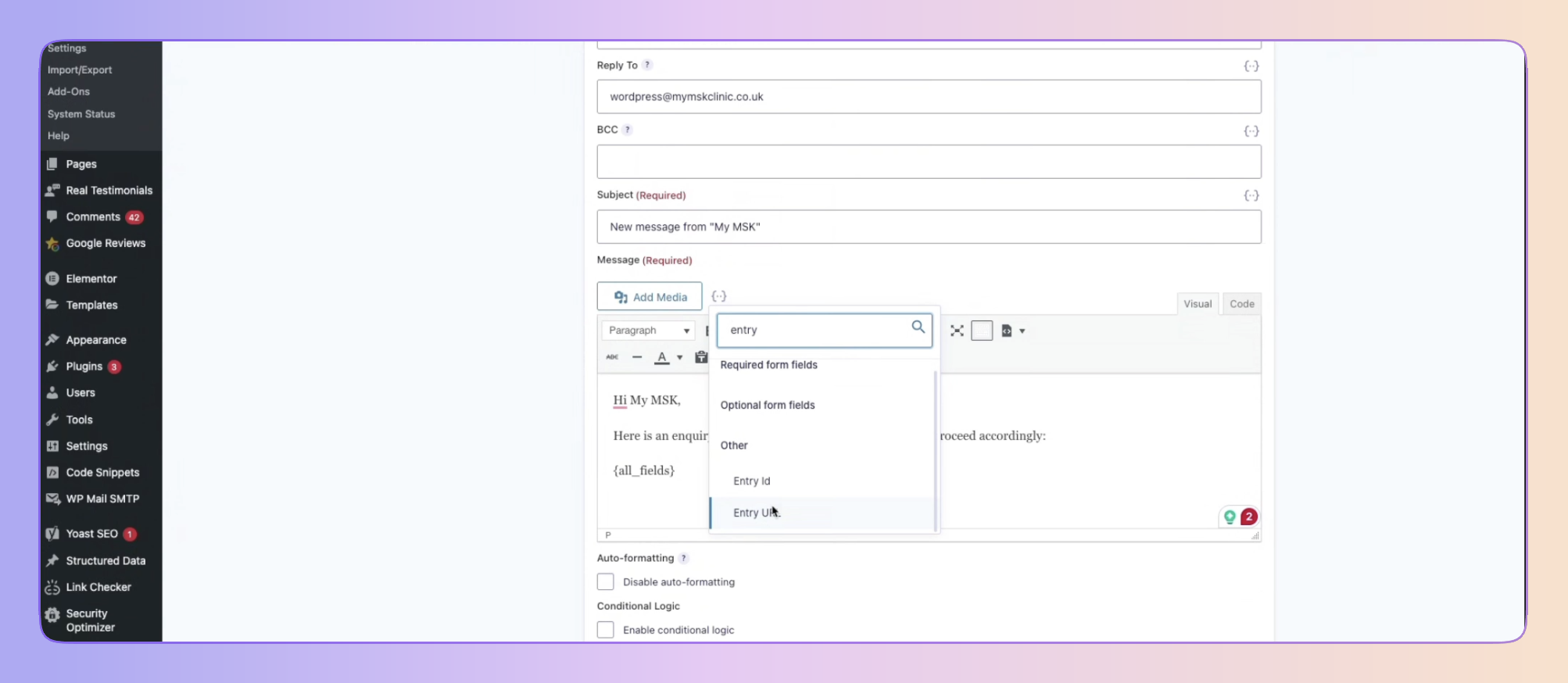Click the Optional form fields heading

768,406
